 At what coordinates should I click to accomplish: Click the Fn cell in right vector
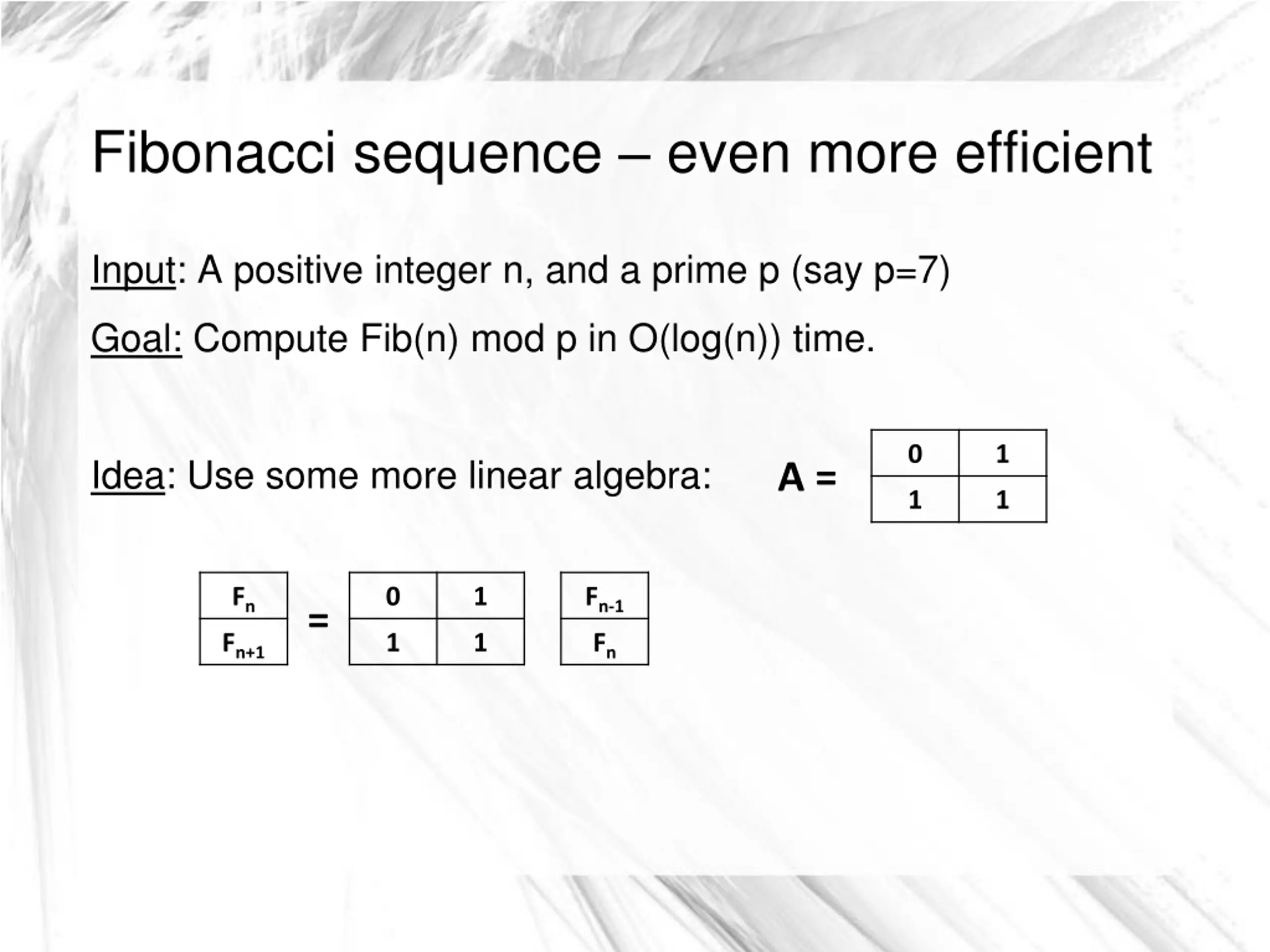(x=605, y=641)
